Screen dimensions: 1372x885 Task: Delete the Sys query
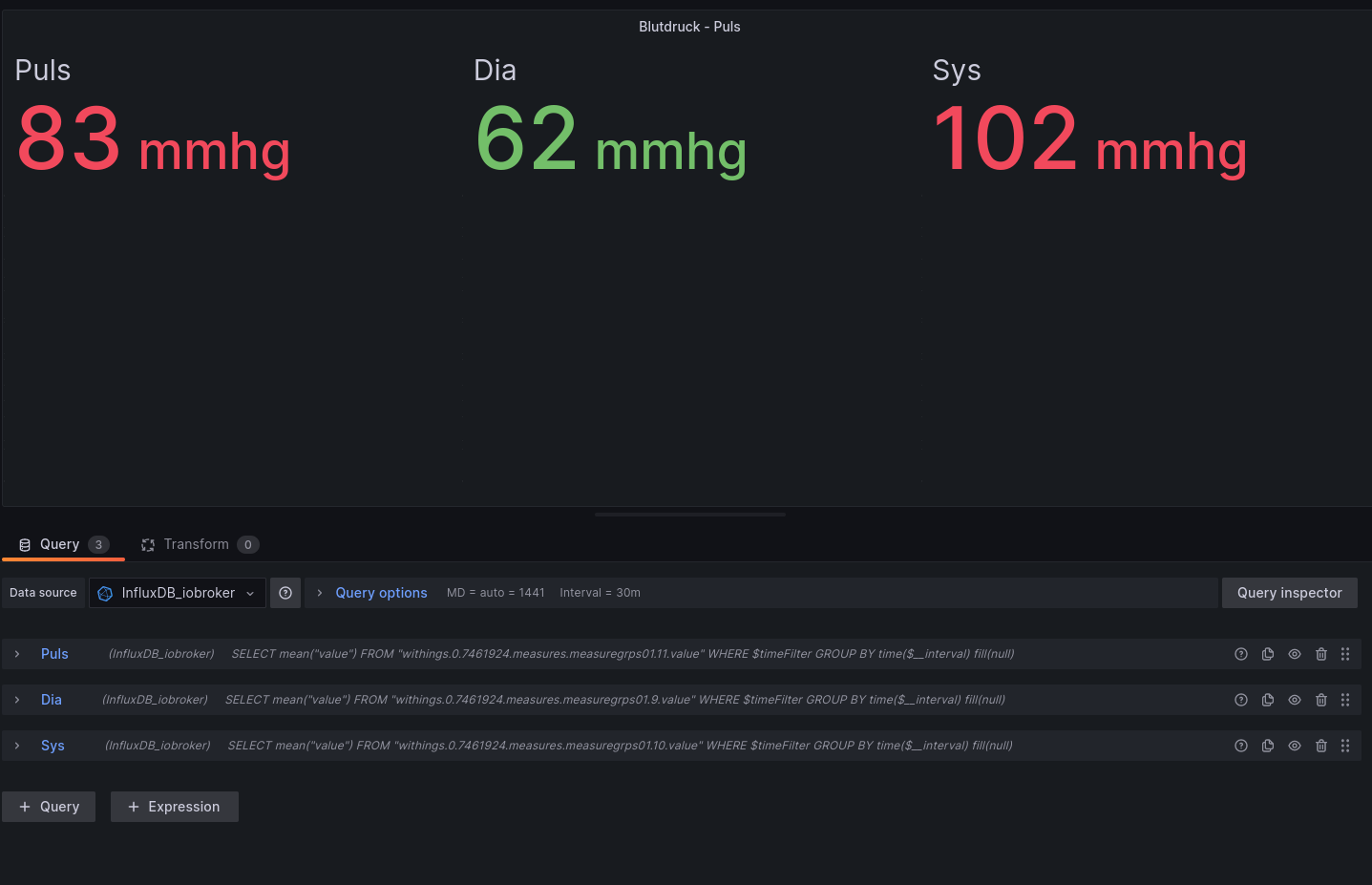coord(1321,746)
